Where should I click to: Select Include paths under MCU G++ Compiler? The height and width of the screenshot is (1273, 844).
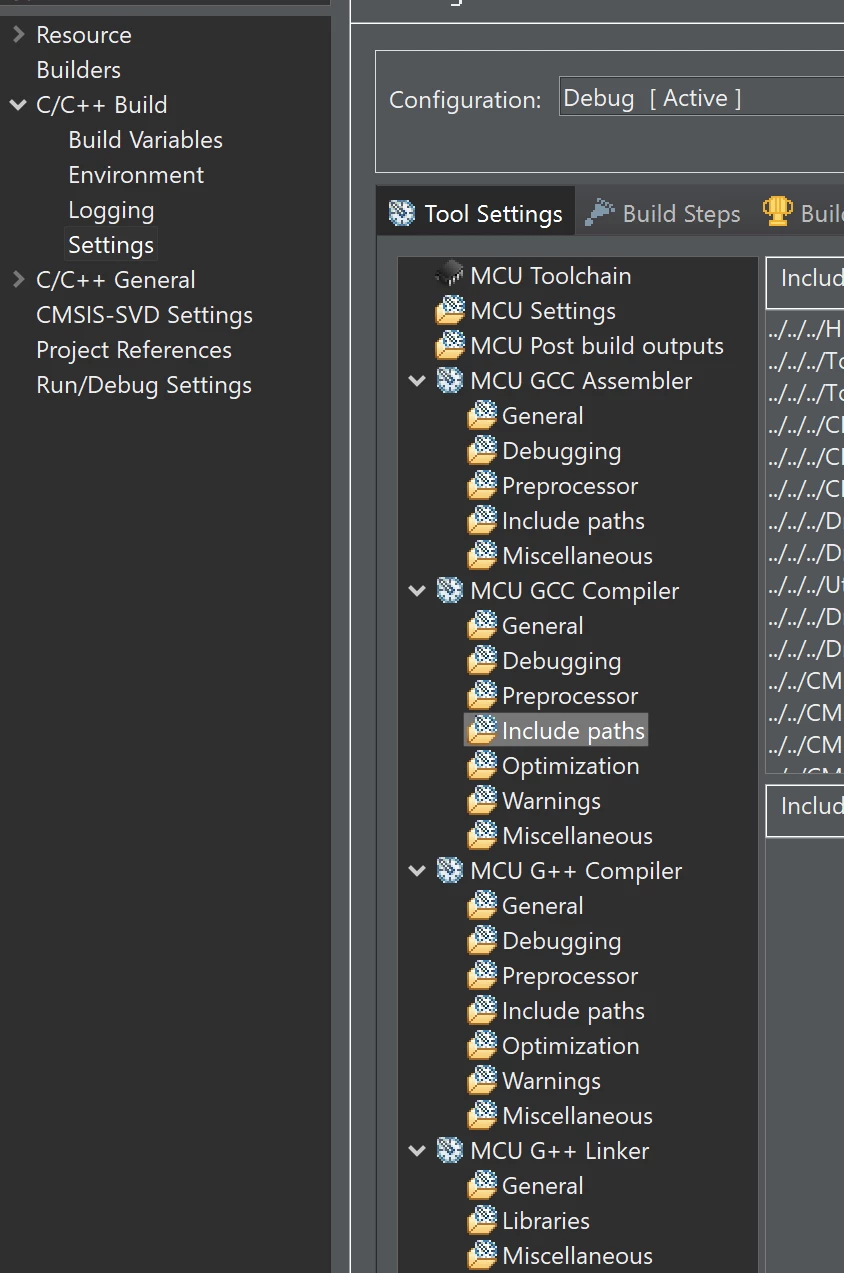(573, 1011)
